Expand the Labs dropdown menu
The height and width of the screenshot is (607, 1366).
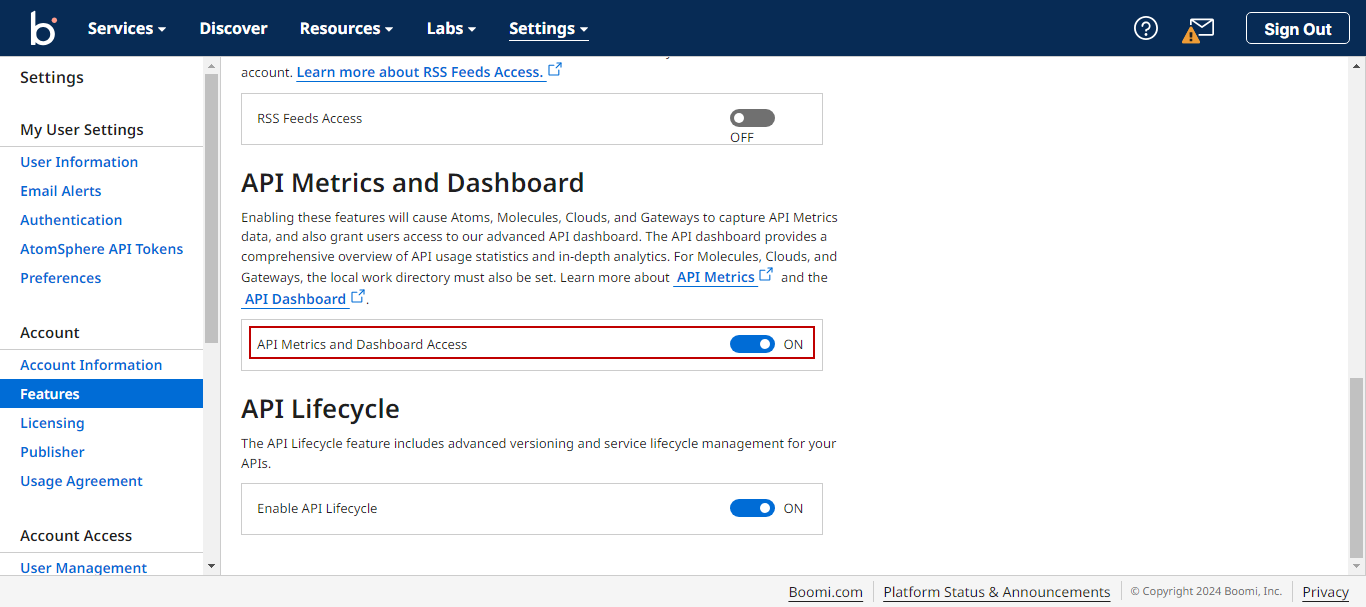451,28
